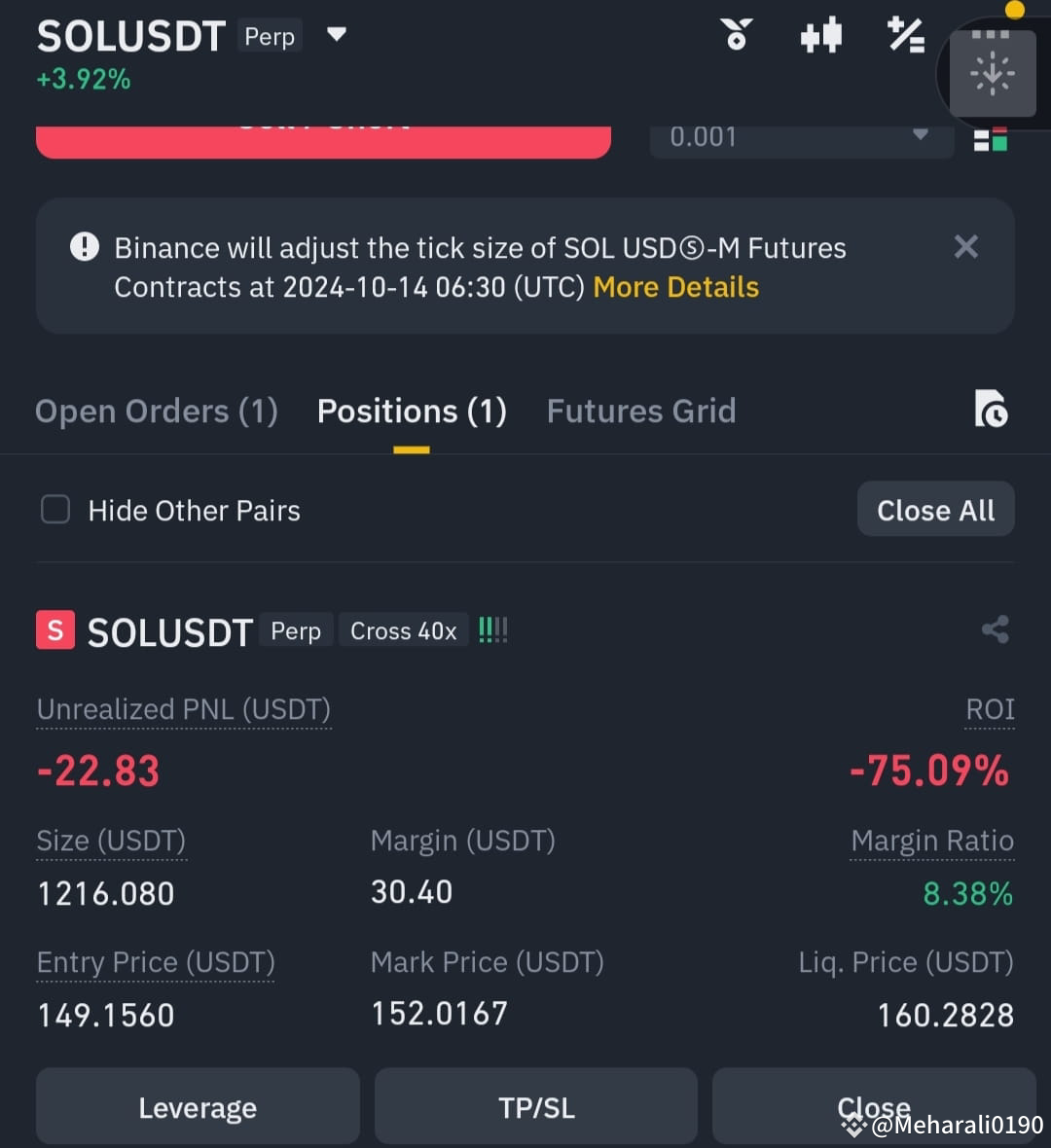1051x1148 pixels.
Task: Expand the SOLUSDT pair selector arrow
Action: [x=336, y=34]
